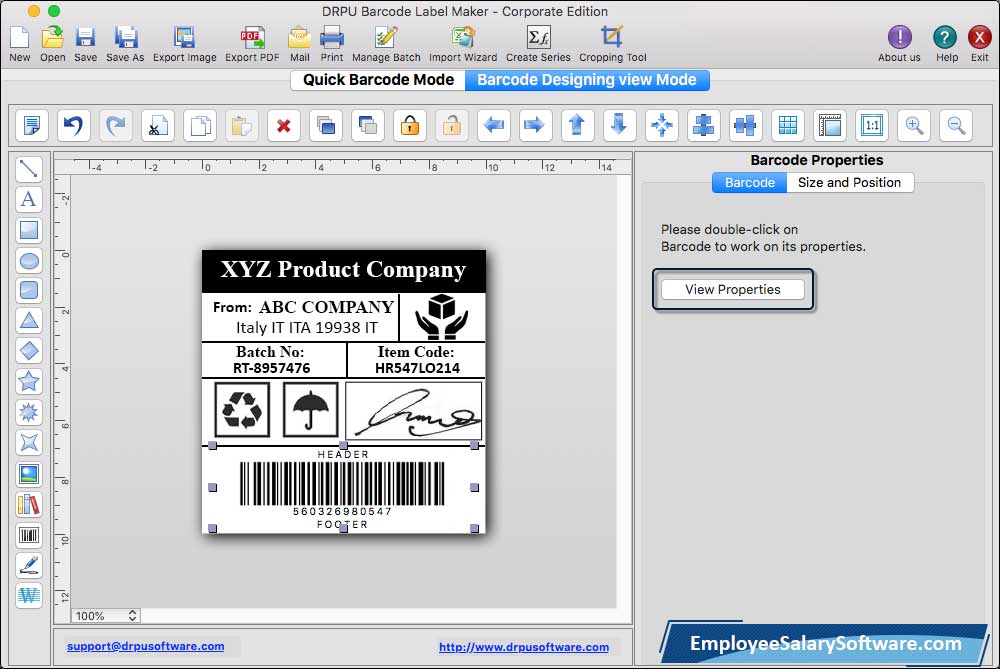Select the Ellipse shape tool
This screenshot has height=669, width=1000.
(x=29, y=260)
